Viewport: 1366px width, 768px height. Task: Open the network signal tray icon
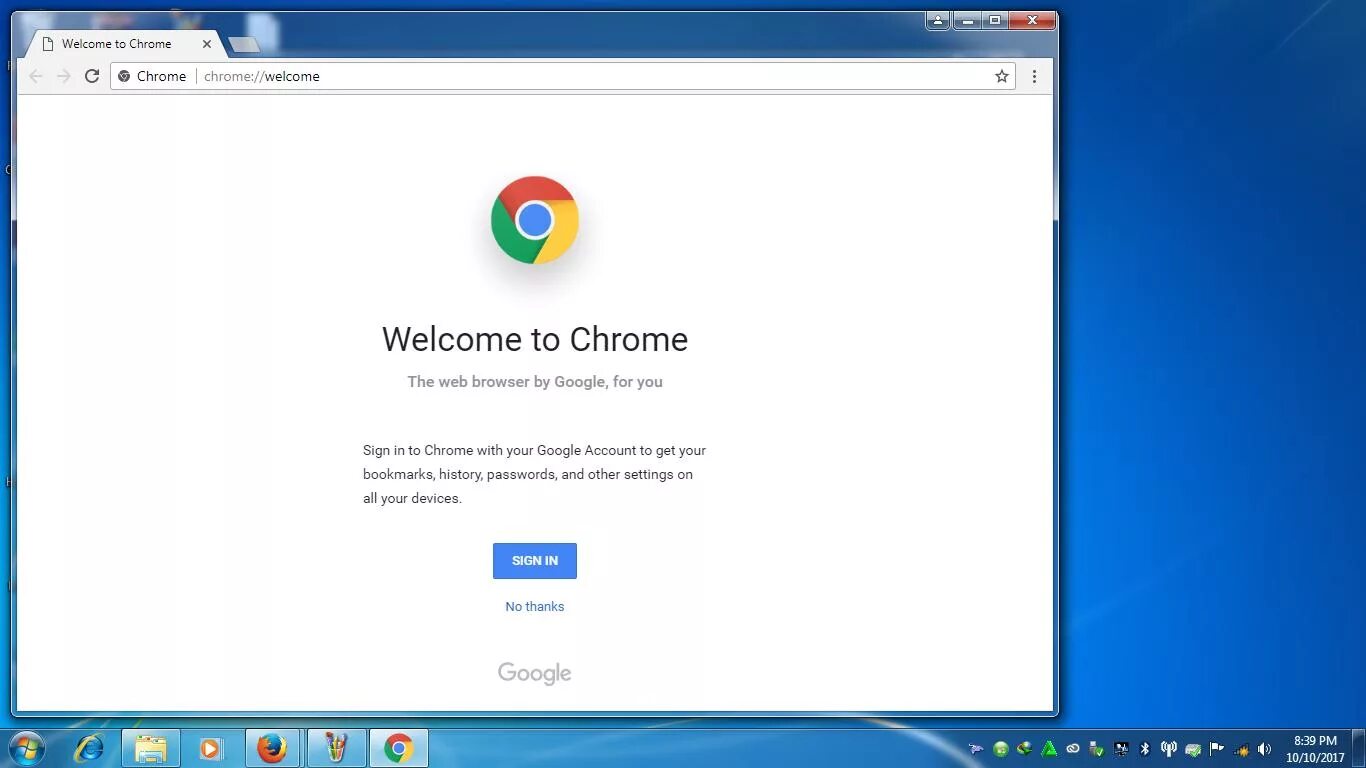tap(1241, 749)
